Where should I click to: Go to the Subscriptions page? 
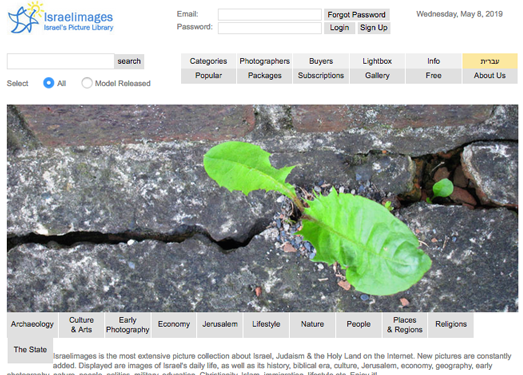click(321, 76)
